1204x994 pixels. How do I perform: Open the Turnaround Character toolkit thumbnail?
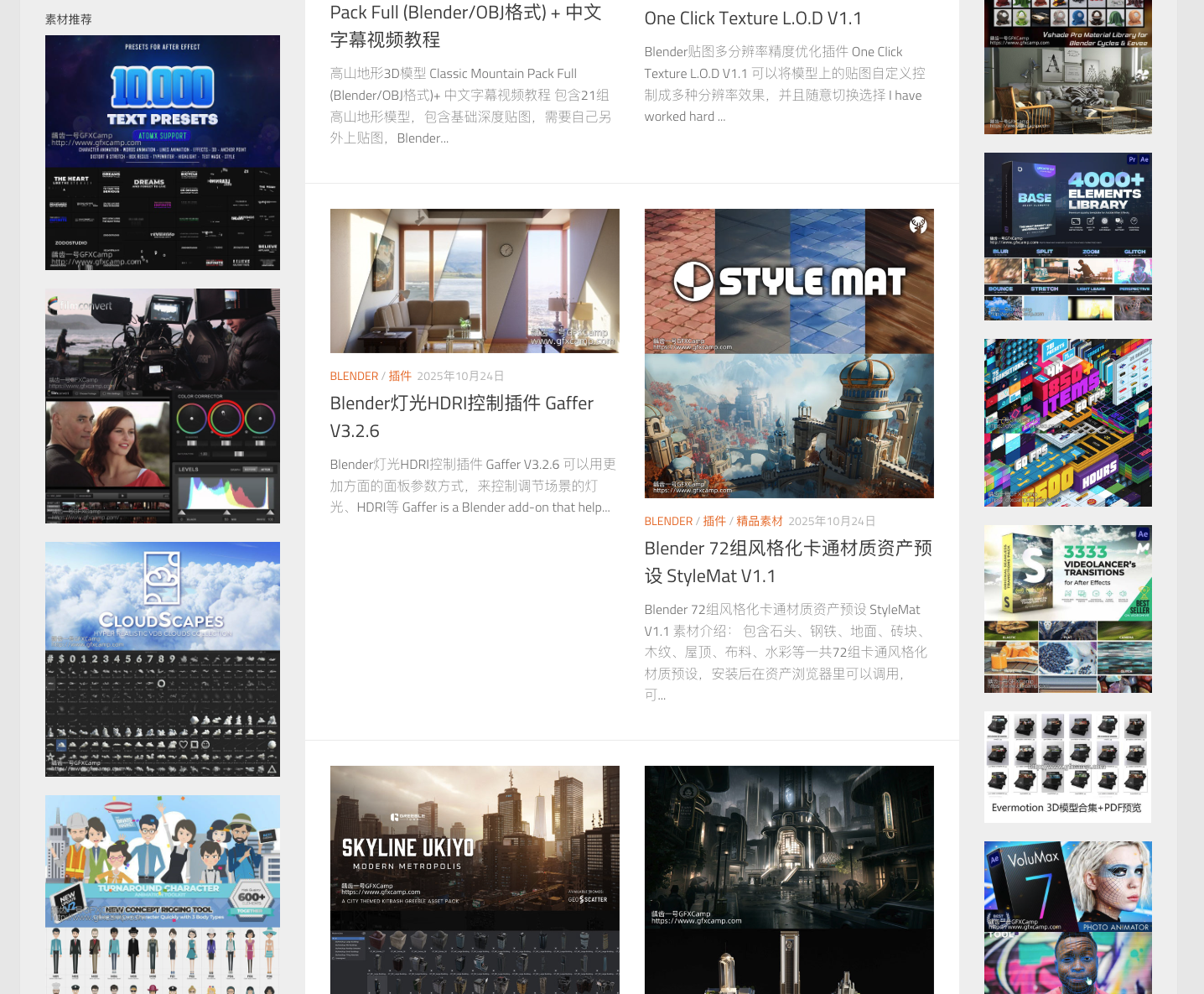pos(163,894)
